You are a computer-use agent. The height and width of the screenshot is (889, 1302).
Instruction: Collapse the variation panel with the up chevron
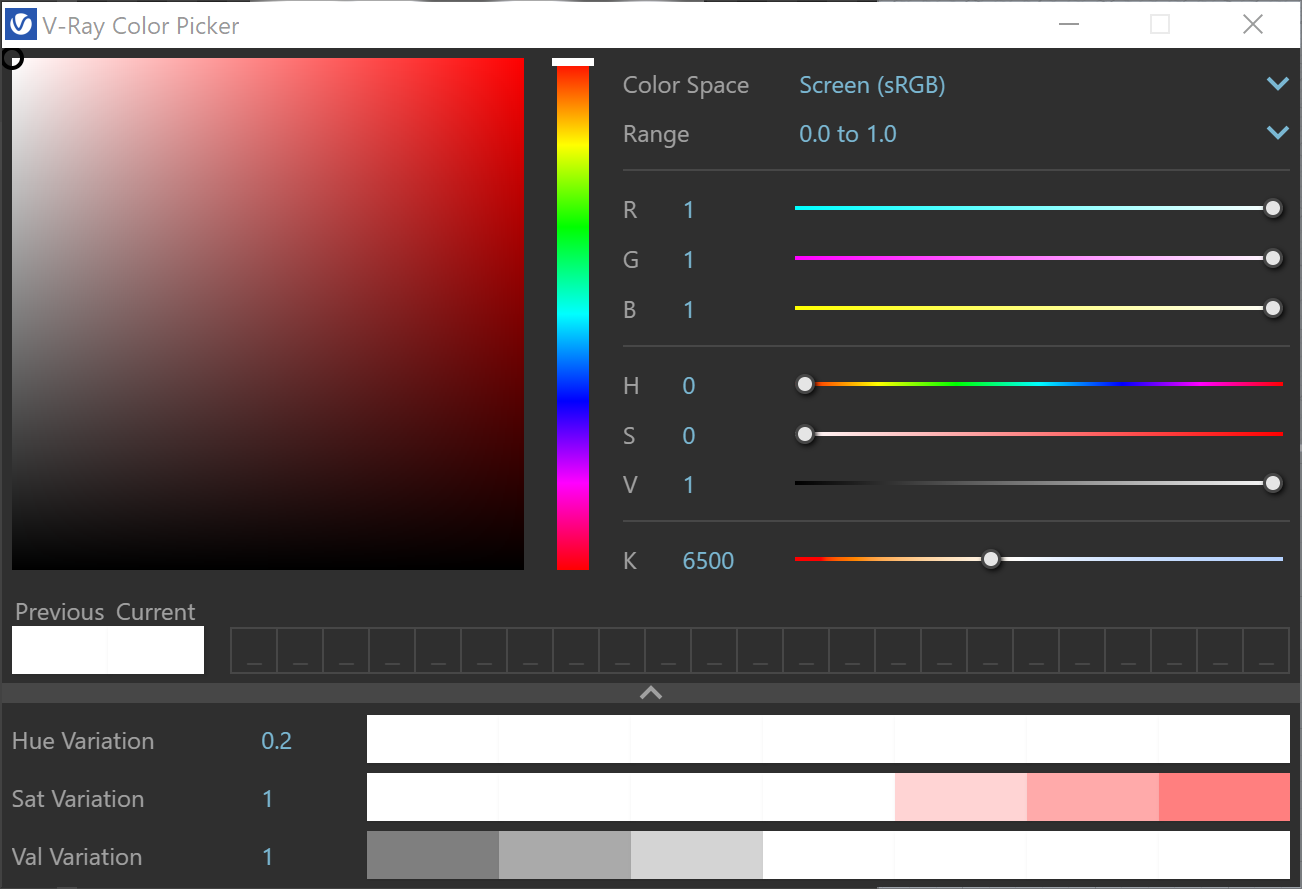(x=651, y=692)
